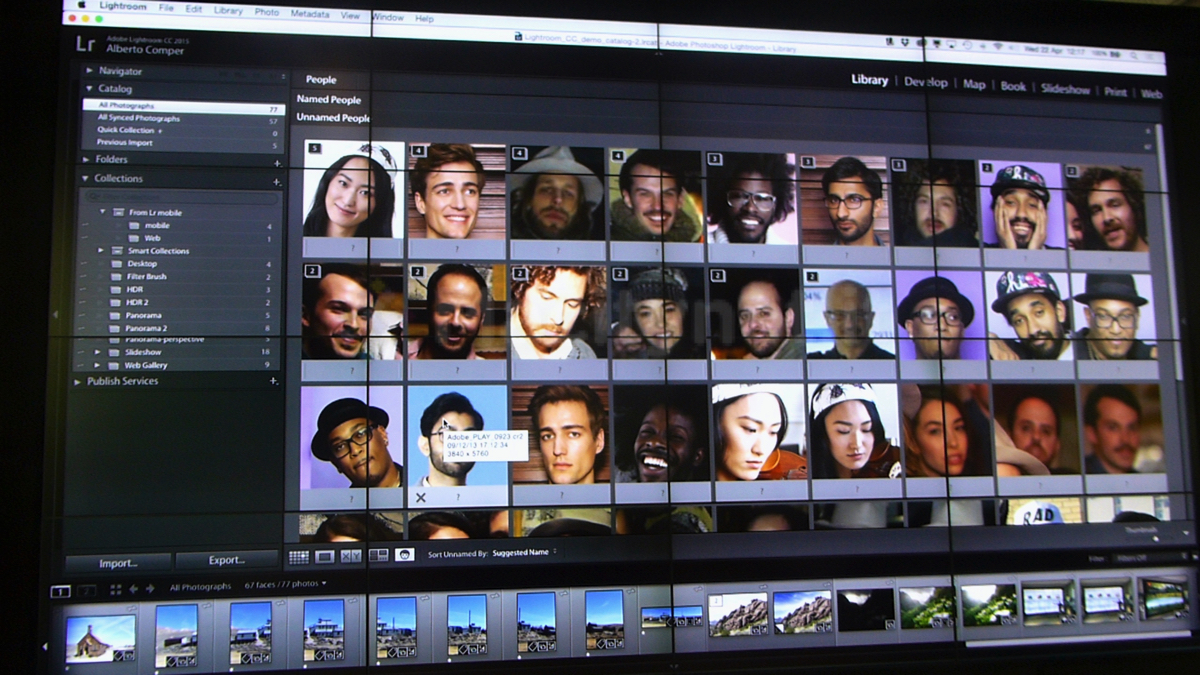Select Quick Collection + in Catalog
1200x675 pixels.
point(185,130)
